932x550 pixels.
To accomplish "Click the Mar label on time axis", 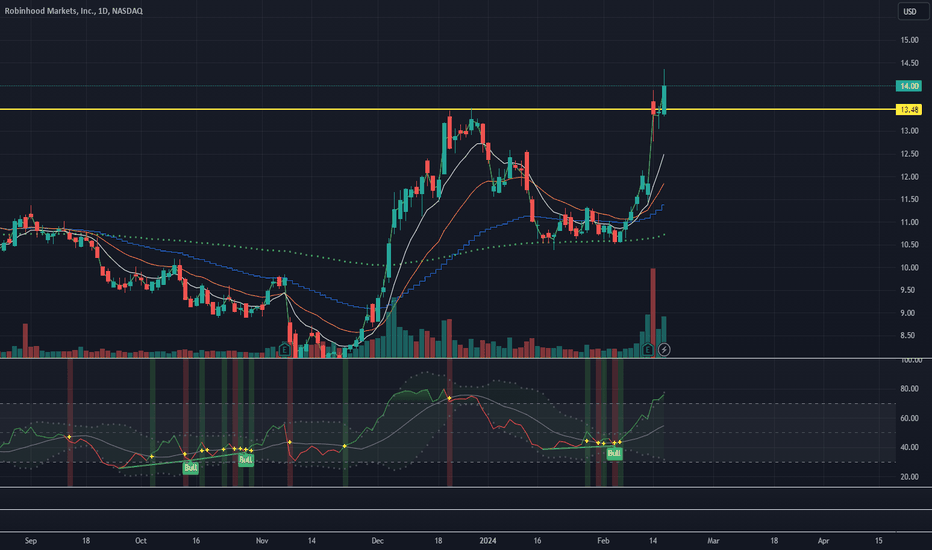I will (713, 540).
